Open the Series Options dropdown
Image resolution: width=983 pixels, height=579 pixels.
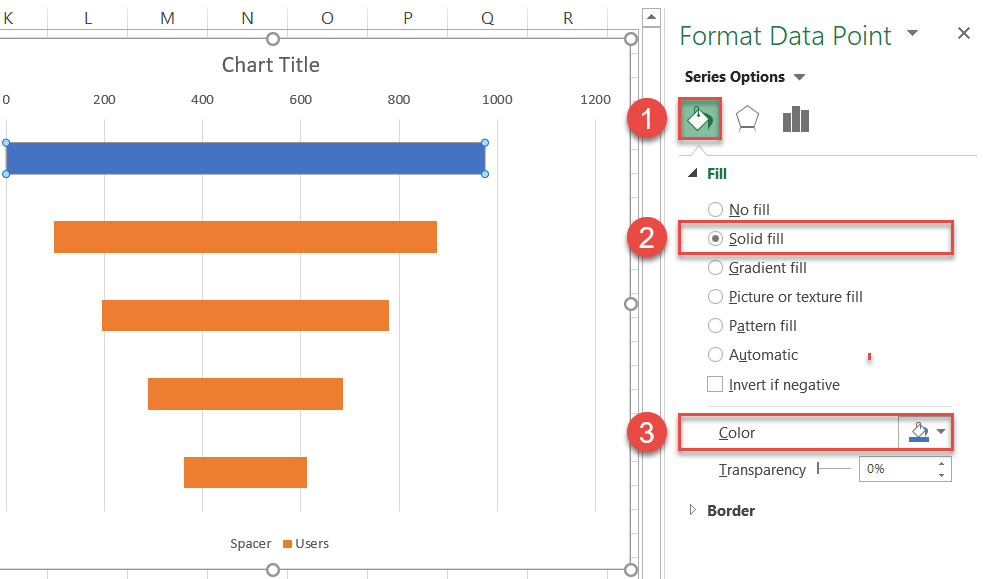798,78
